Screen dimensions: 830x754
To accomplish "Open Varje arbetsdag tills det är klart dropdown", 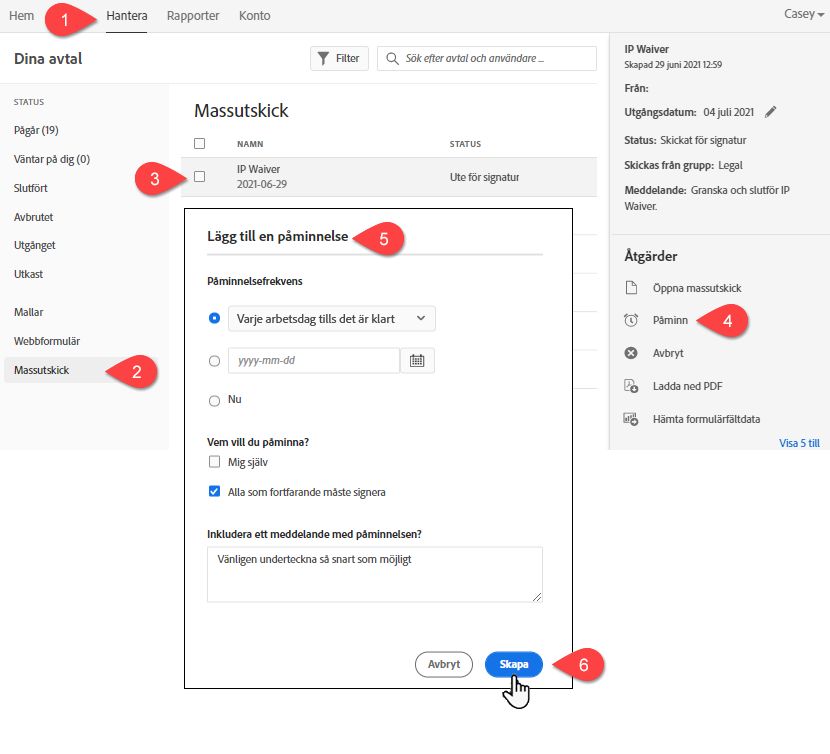I will tap(332, 319).
